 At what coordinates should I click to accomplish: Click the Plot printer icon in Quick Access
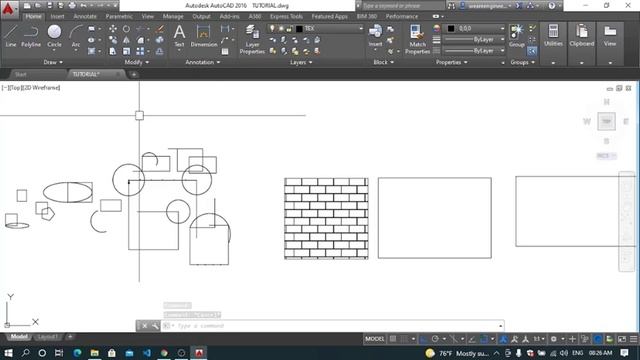tap(72, 5)
